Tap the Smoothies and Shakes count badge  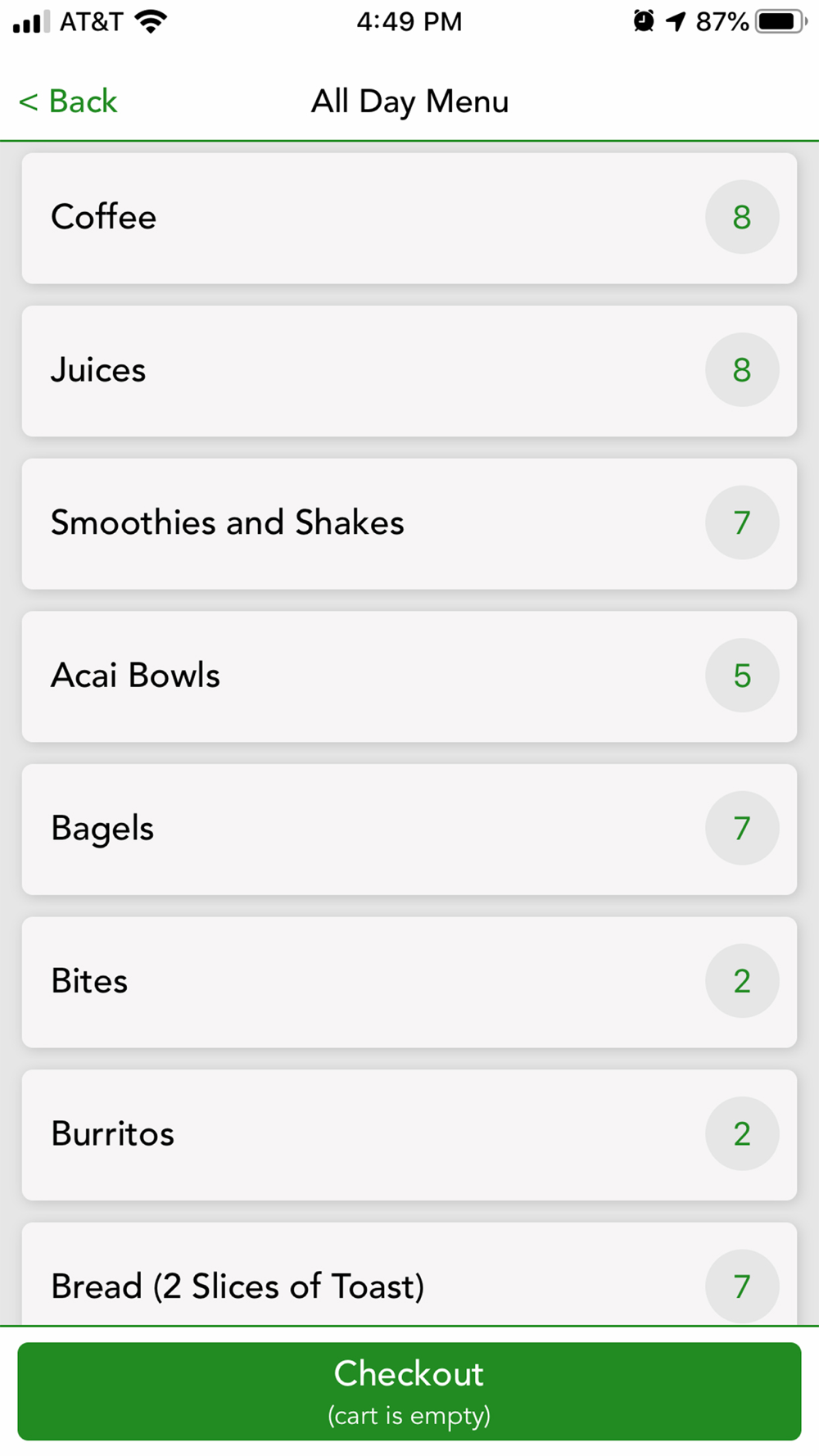click(741, 522)
